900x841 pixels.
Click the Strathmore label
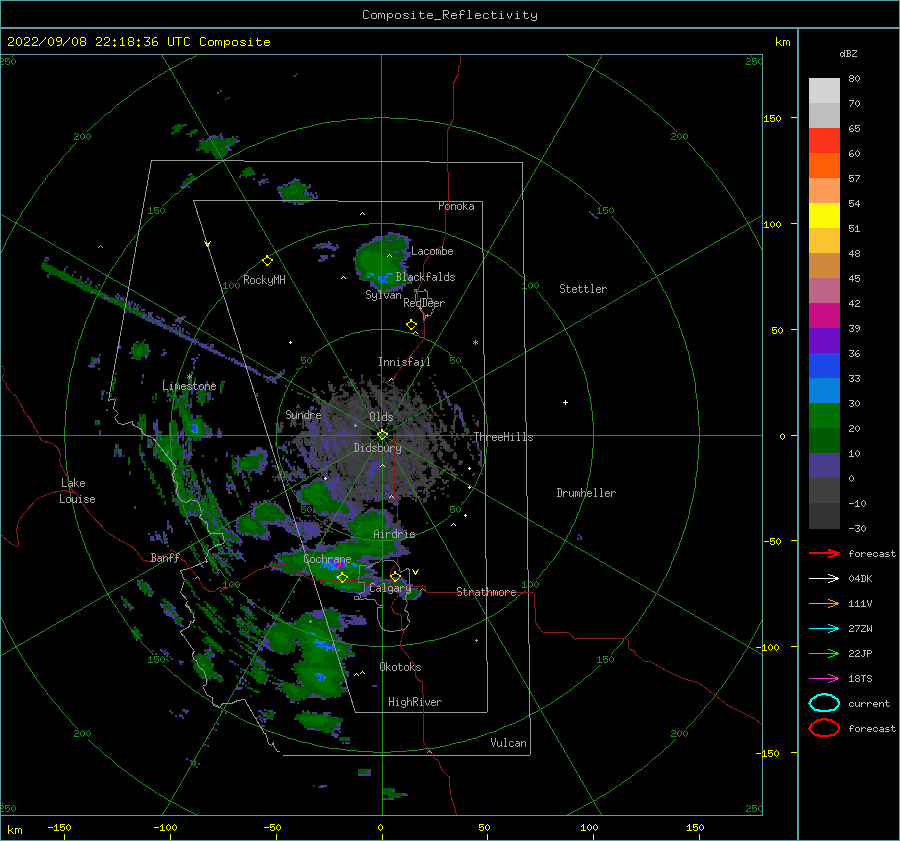point(486,592)
